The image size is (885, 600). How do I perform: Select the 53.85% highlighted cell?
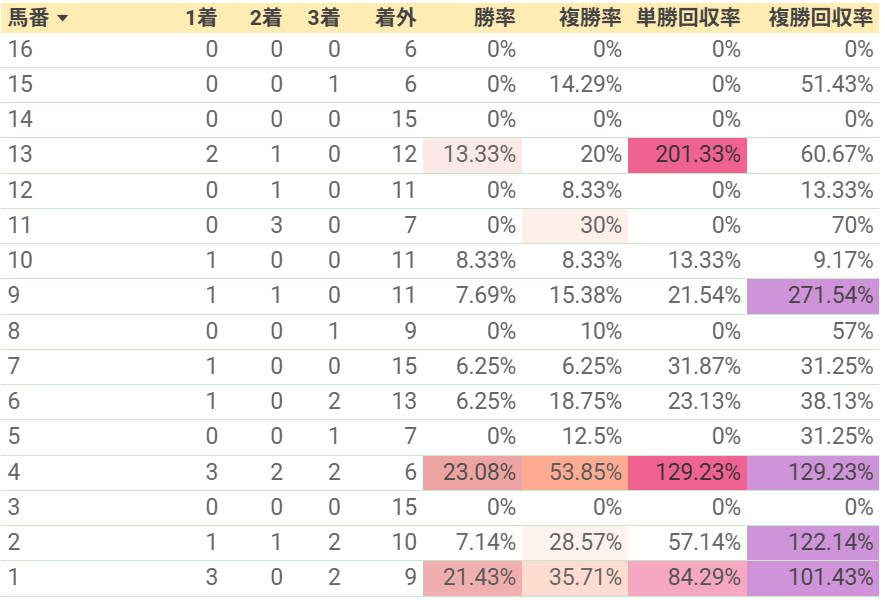click(575, 472)
